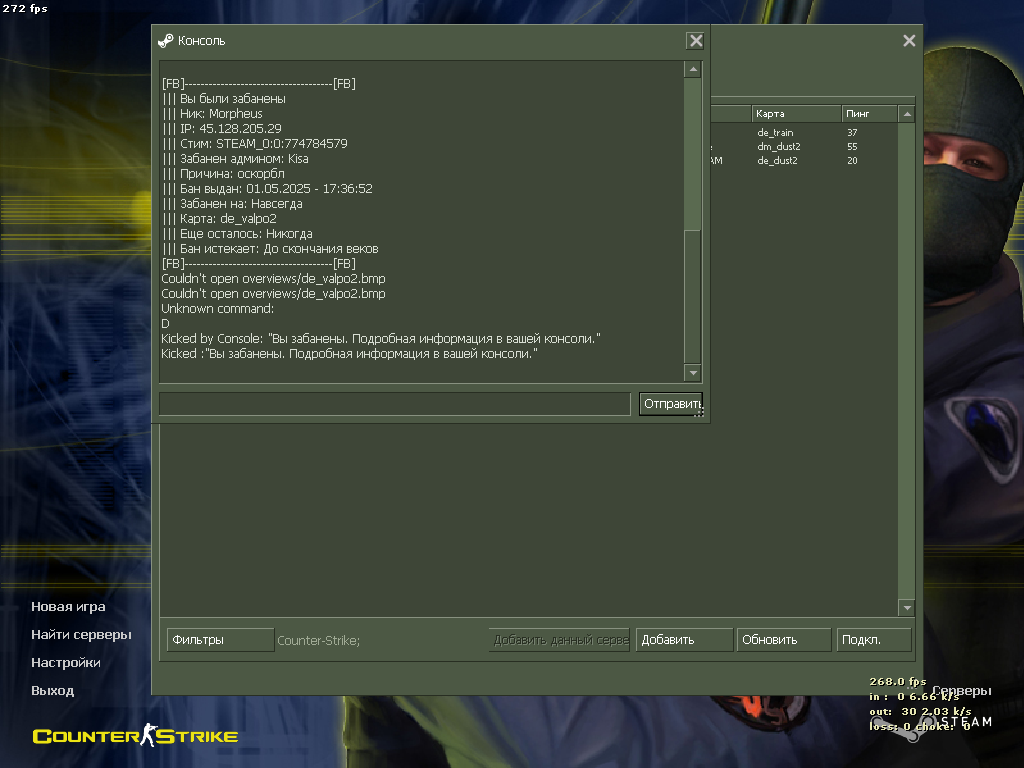Click the Причина: оскорбл line
The image size is (1024, 768).
pyautogui.click(x=223, y=174)
